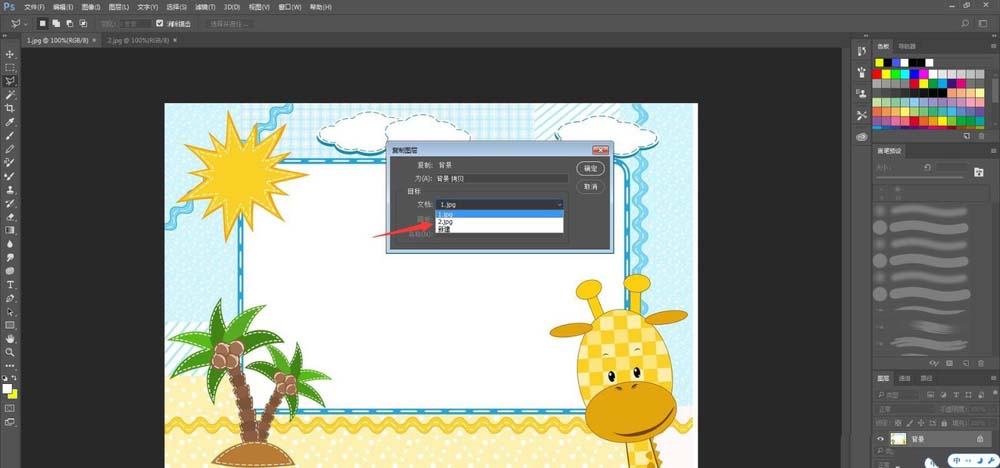Select the Horizontal Type tool

[x=10, y=284]
